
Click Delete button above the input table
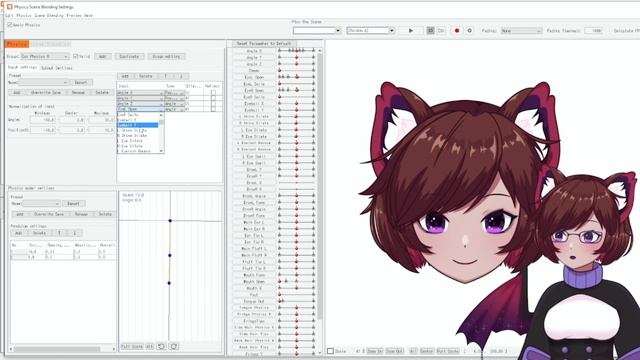click(x=146, y=76)
